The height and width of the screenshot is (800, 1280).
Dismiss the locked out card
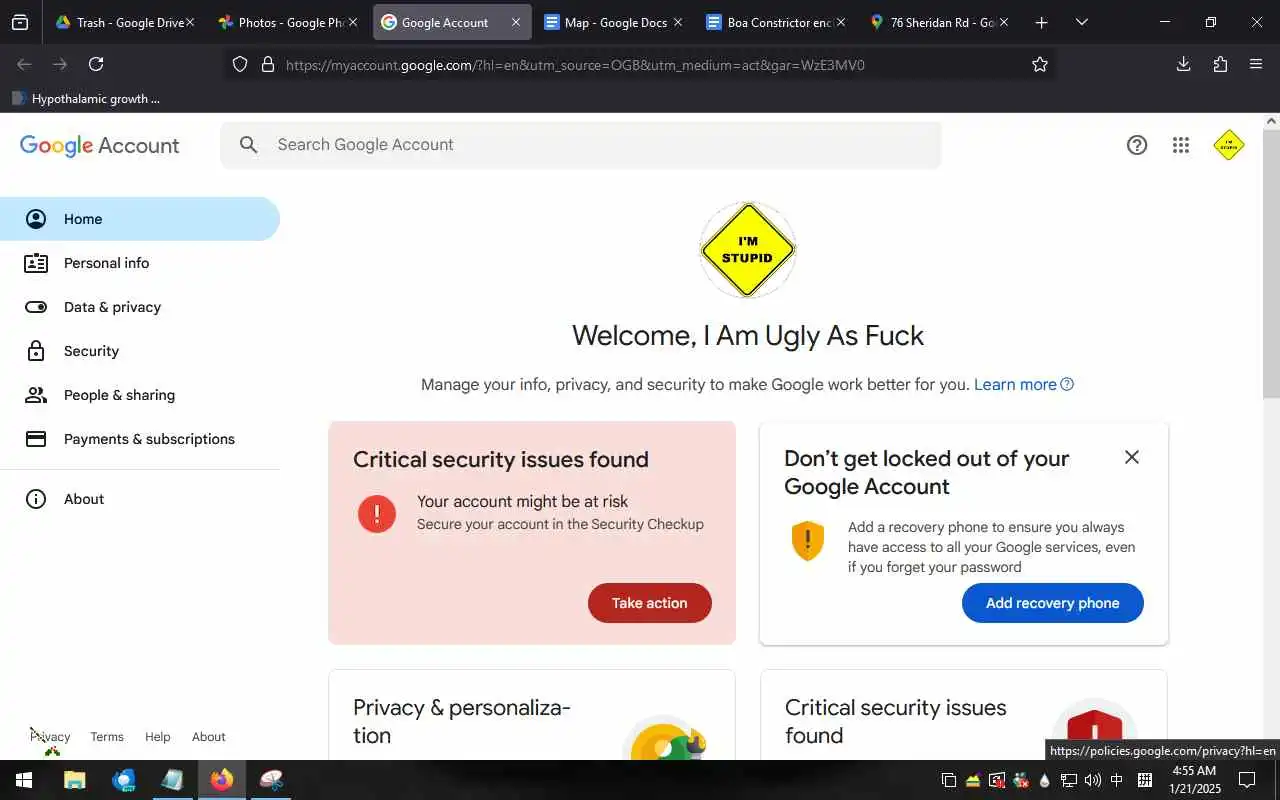pos(1132,457)
